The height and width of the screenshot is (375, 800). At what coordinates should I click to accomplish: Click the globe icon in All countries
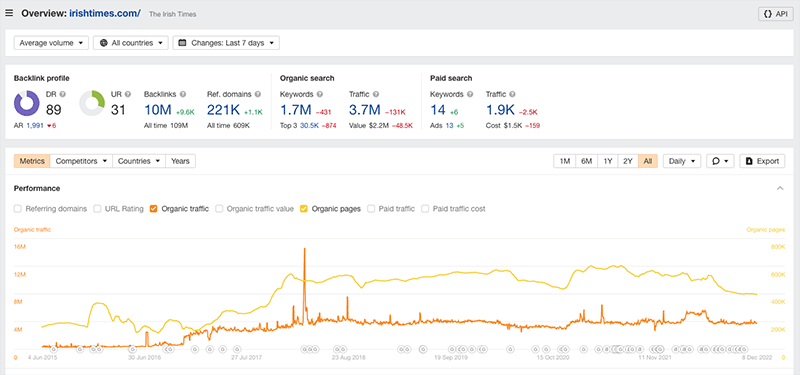pos(103,43)
